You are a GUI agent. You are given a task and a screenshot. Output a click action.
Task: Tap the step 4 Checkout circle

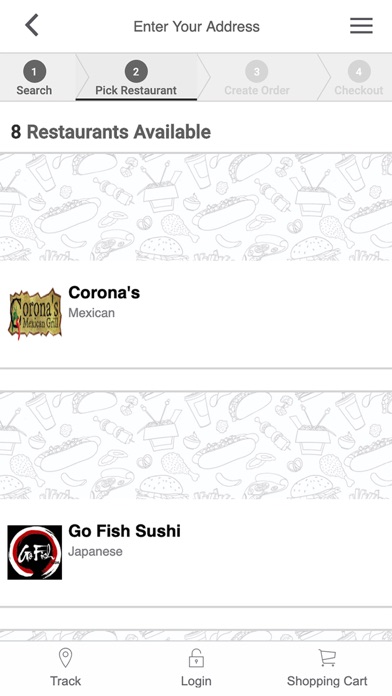[359, 71]
